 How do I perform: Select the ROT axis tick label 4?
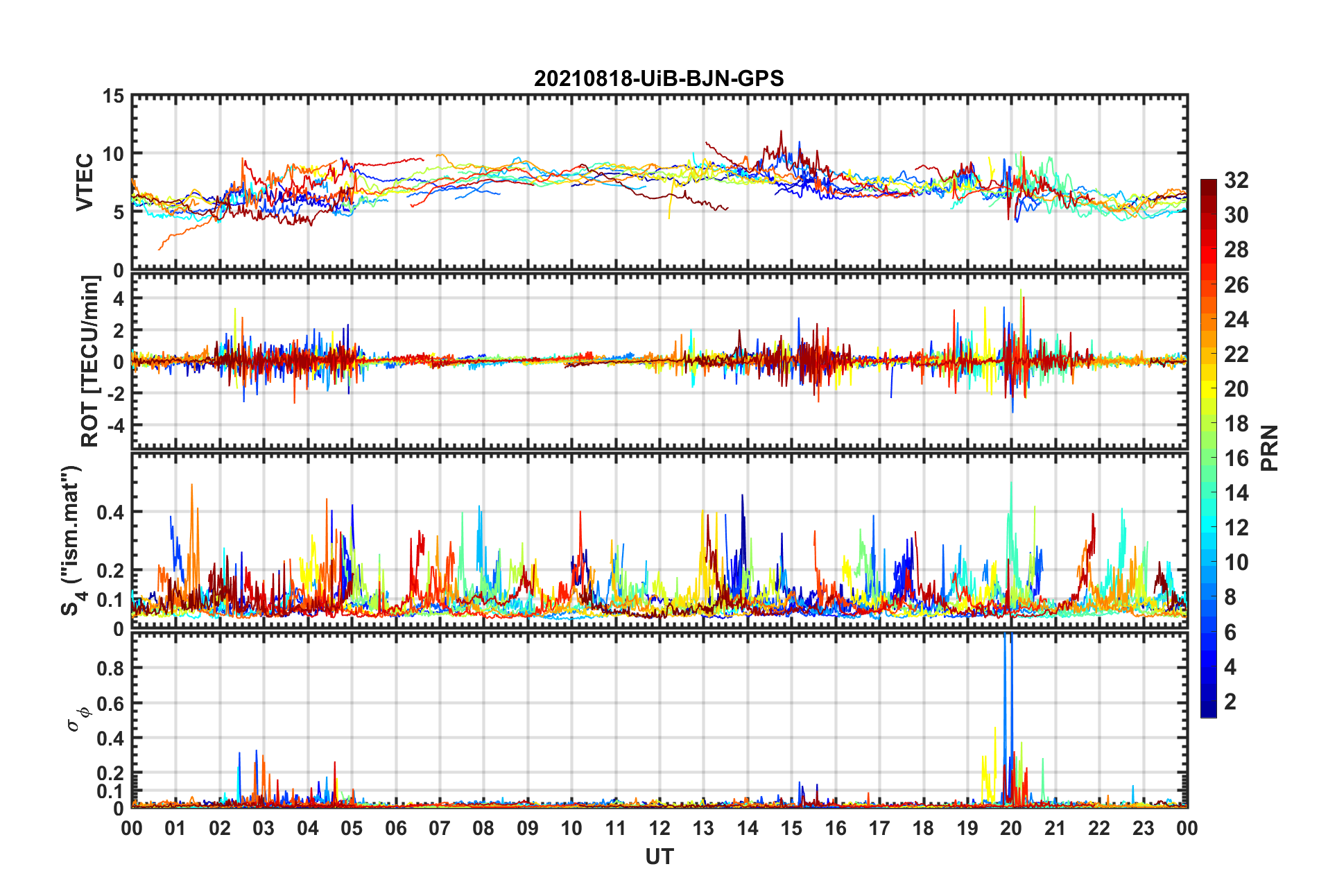119,298
